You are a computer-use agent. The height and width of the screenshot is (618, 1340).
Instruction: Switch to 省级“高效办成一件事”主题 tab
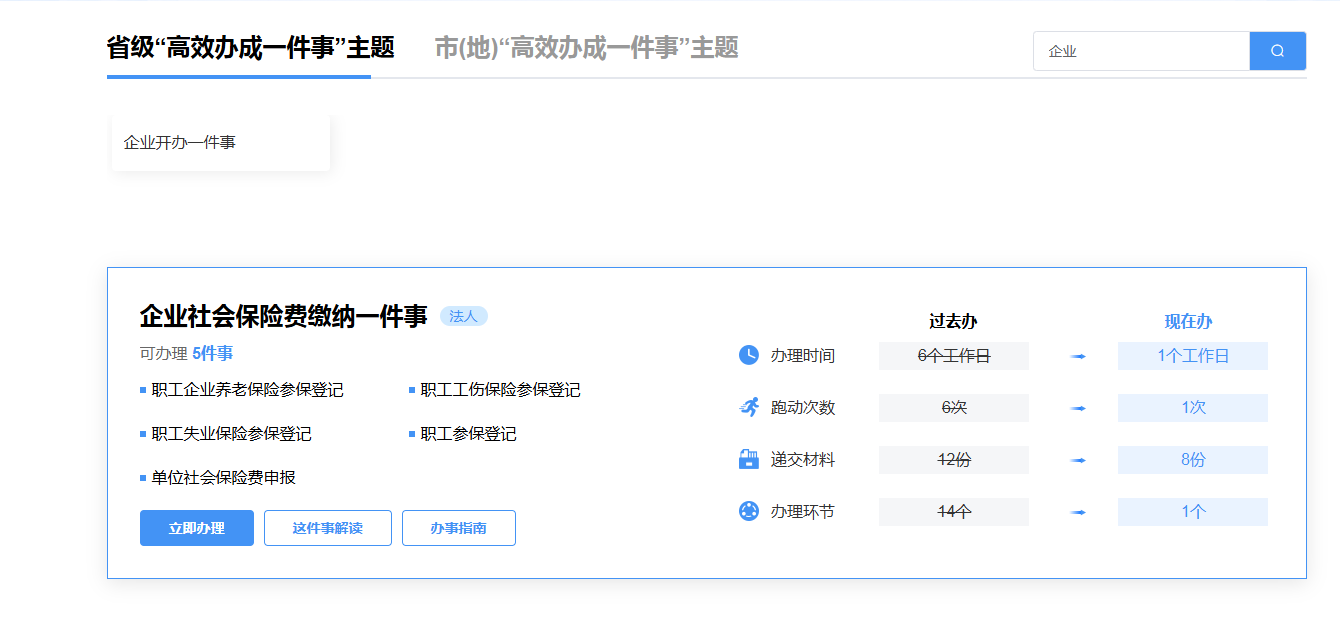point(250,48)
